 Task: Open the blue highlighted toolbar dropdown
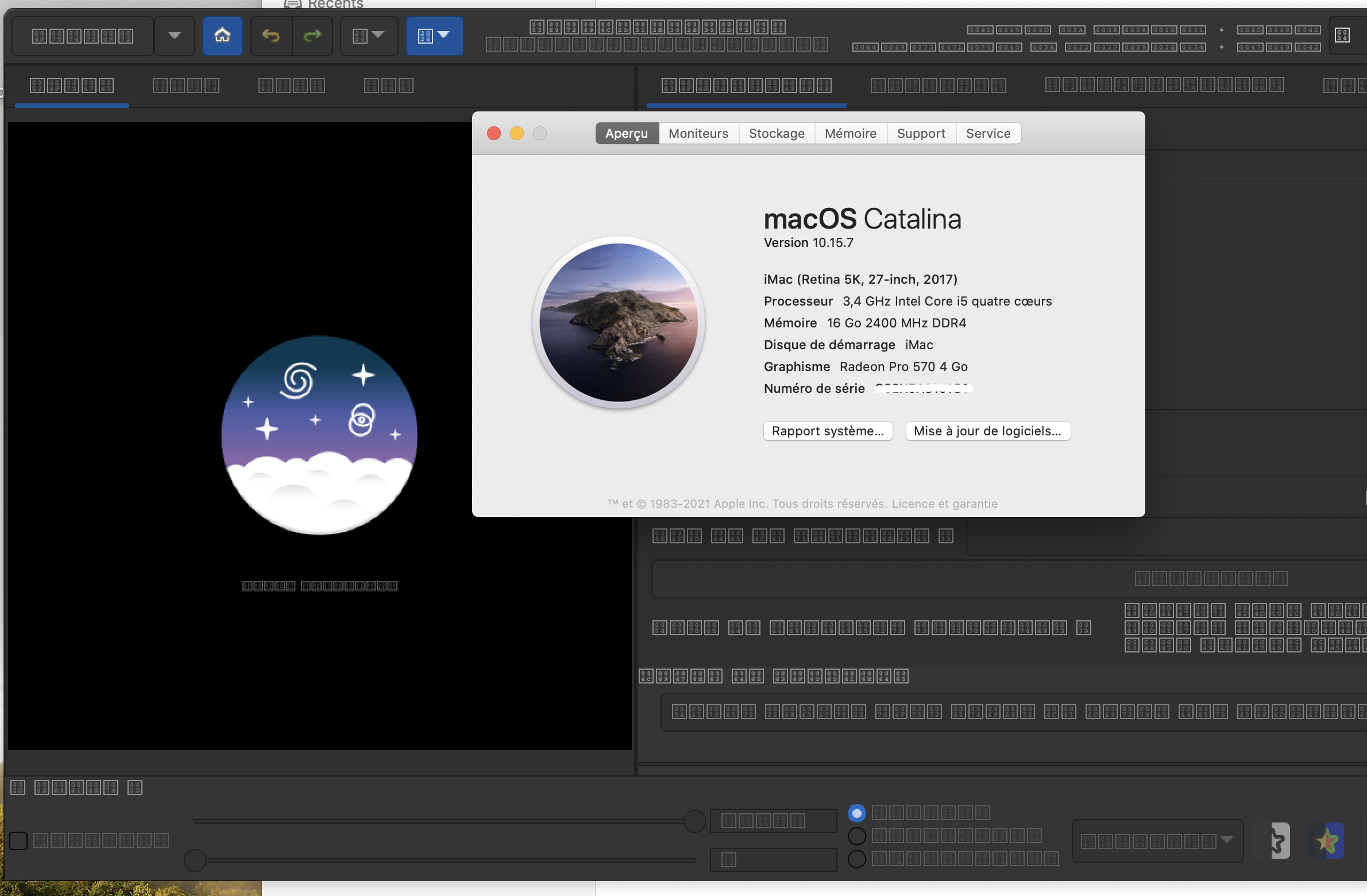click(434, 36)
